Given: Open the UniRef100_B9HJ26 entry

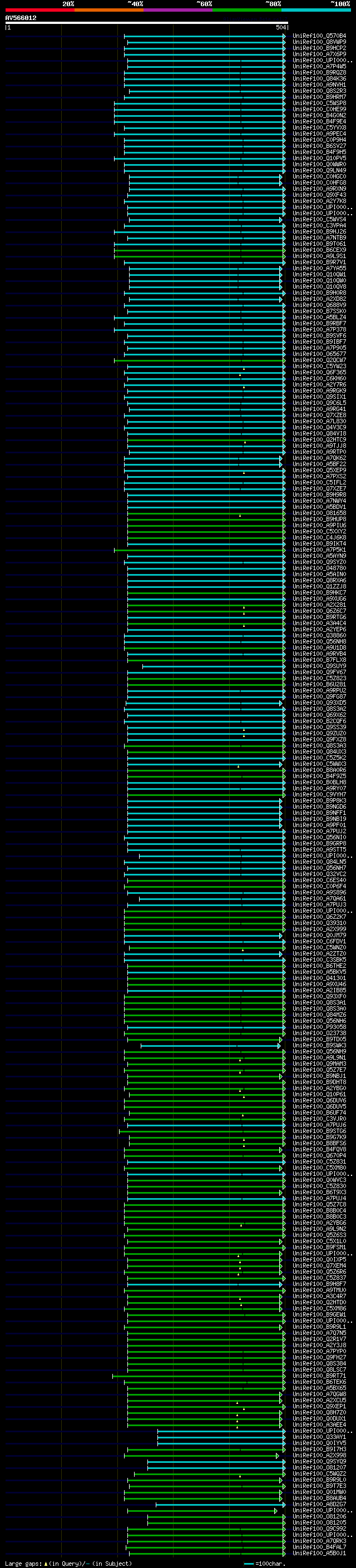Looking at the screenshot, I should 319,231.
